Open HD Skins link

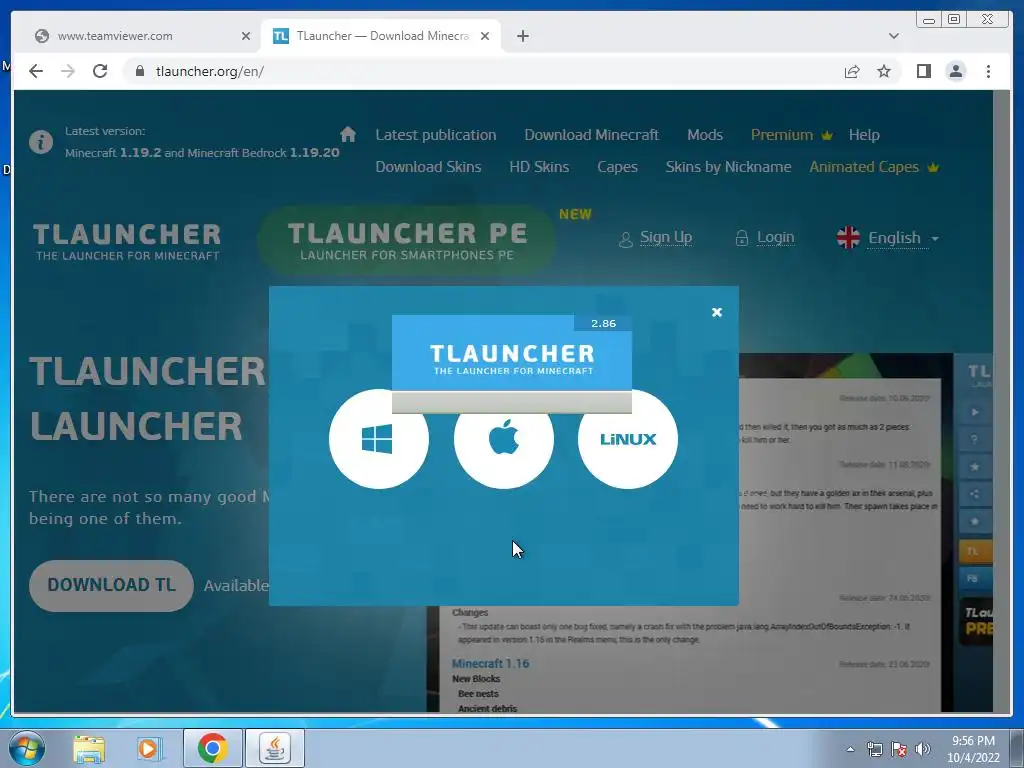pos(539,167)
